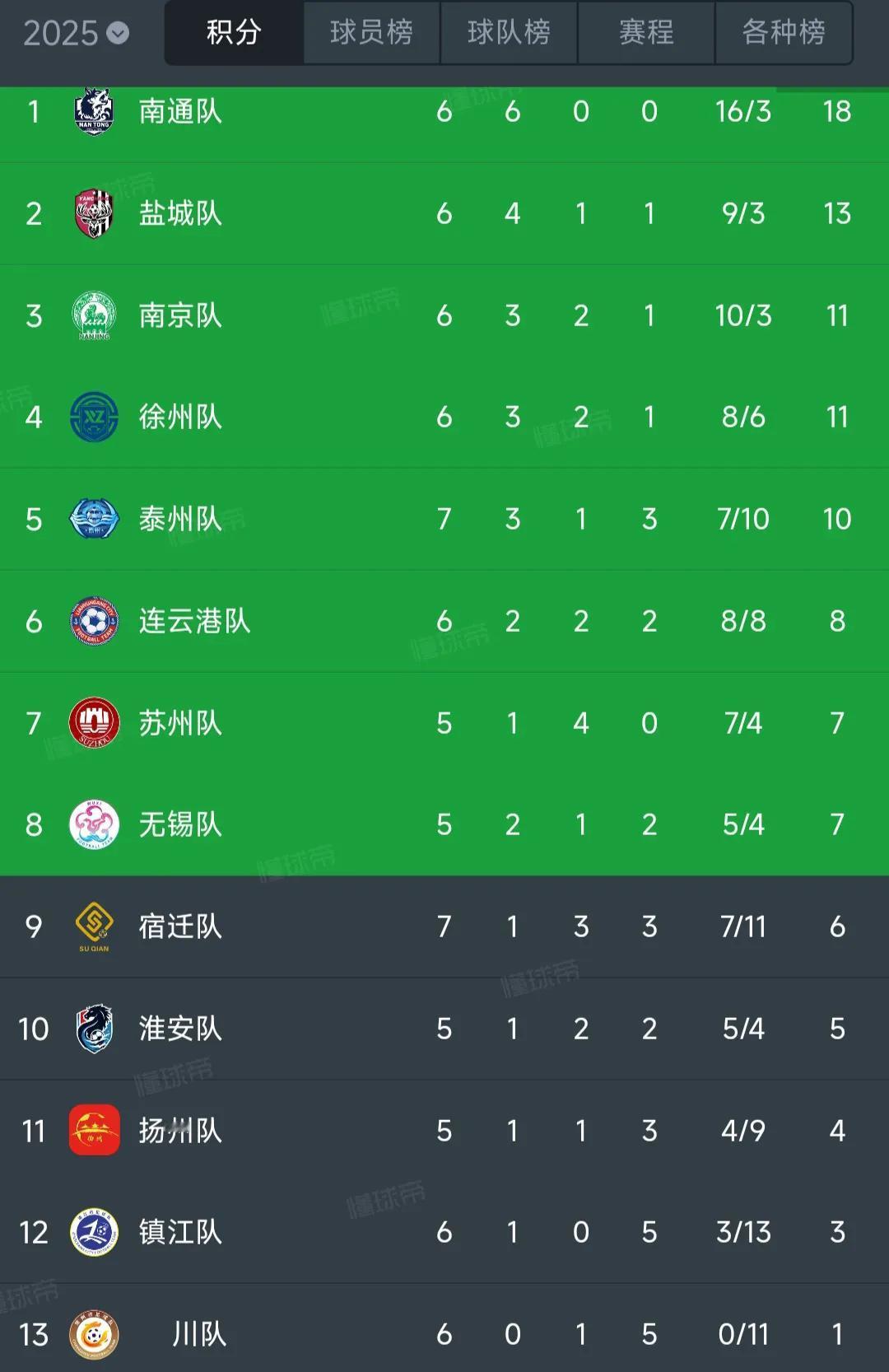Tap the 苏州队 red circular logo
Image resolution: width=889 pixels, height=1372 pixels.
pos(94,723)
